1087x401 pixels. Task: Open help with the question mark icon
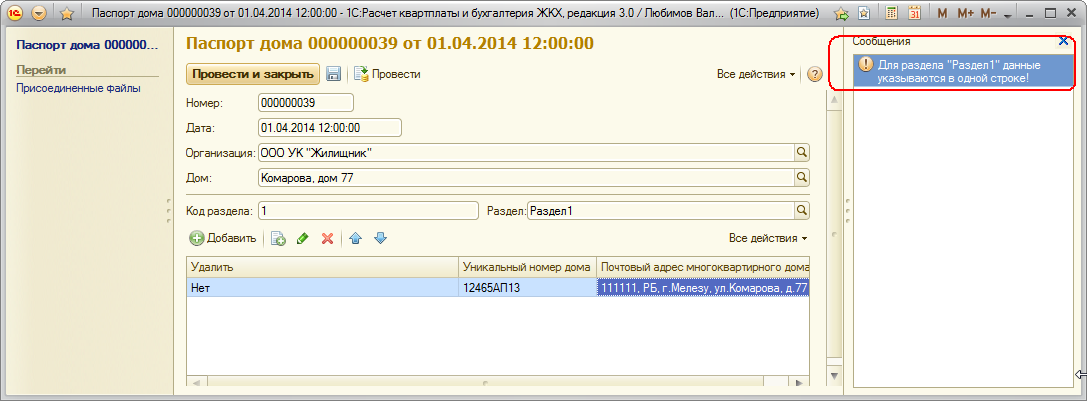click(x=815, y=74)
